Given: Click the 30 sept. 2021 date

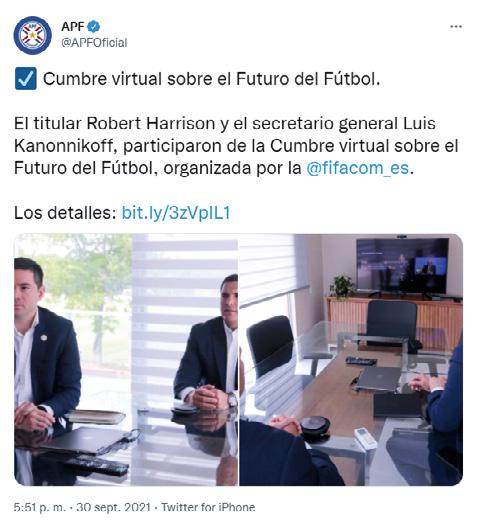Looking at the screenshot, I should pos(113,507).
